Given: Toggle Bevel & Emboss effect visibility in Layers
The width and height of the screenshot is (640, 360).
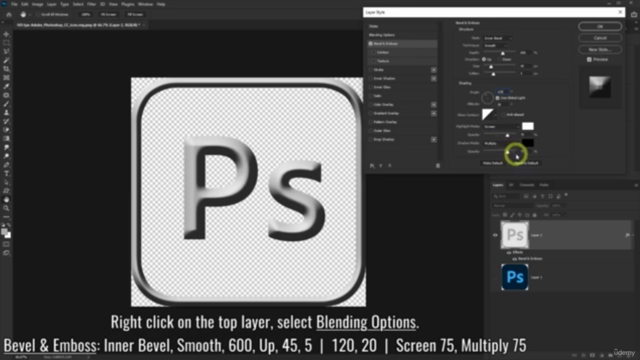Looking at the screenshot, I should [x=514, y=259].
